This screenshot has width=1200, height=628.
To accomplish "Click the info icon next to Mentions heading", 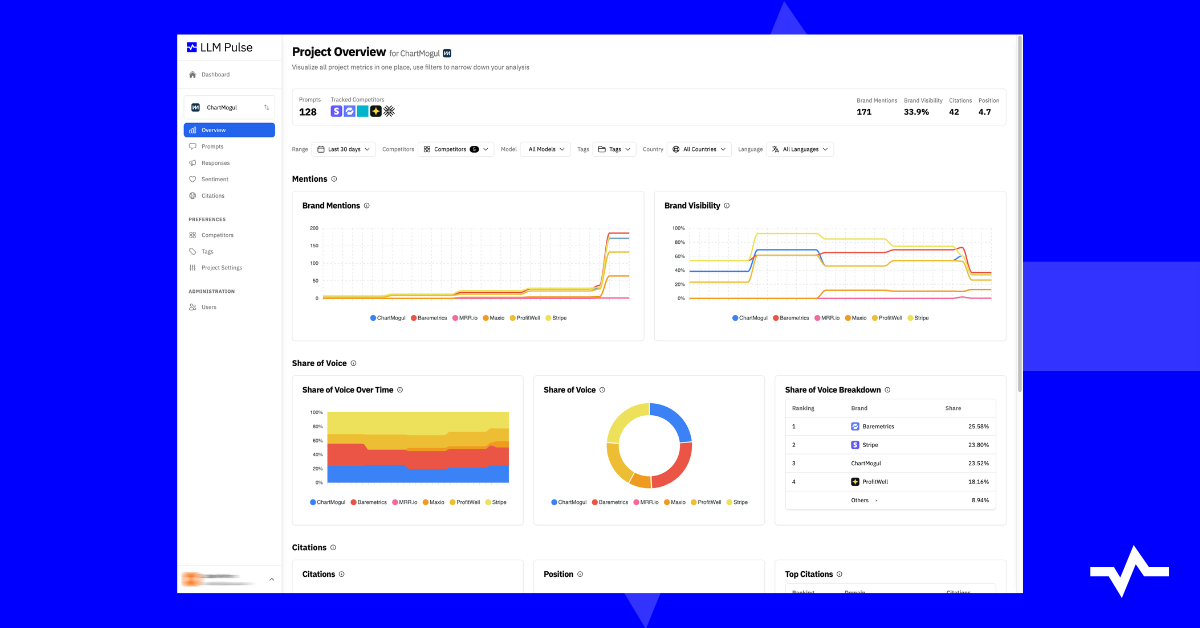I will pos(334,179).
